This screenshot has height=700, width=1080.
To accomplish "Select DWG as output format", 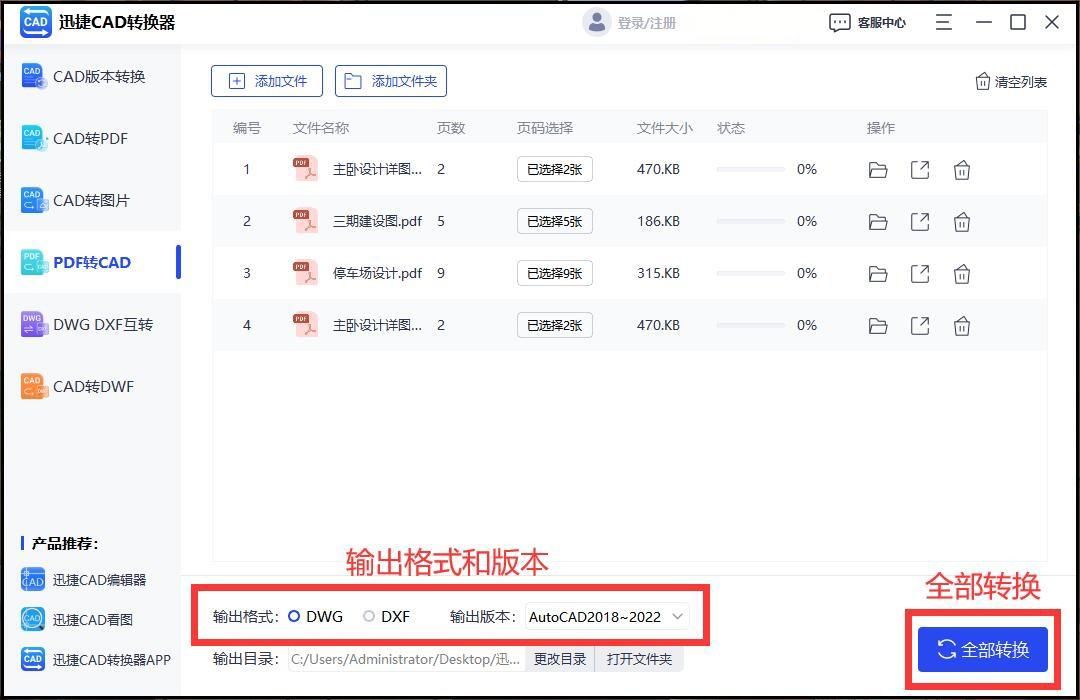I will pos(293,617).
